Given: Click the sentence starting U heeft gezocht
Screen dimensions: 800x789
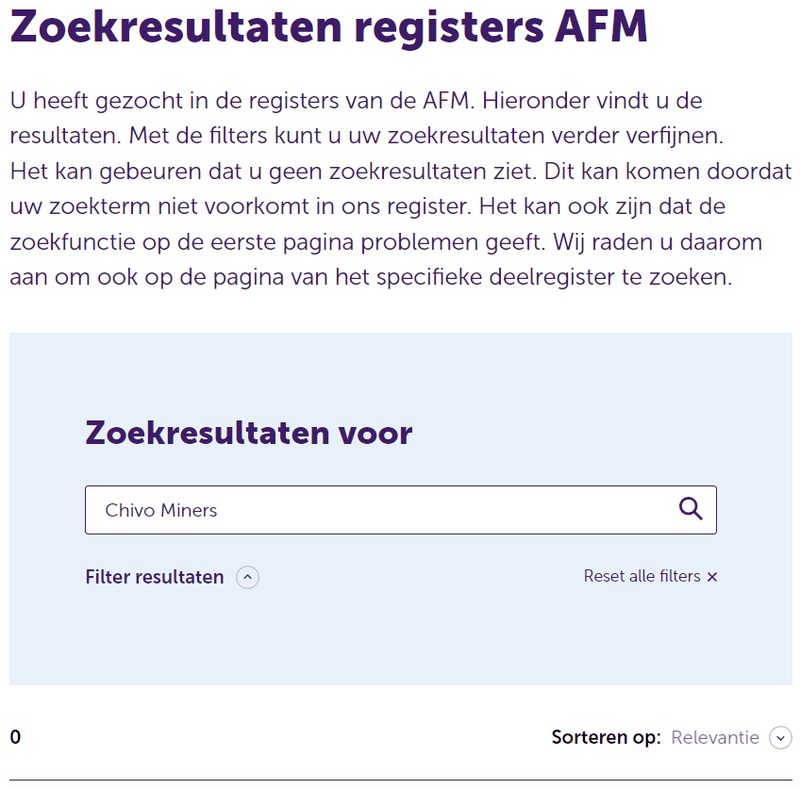Looking at the screenshot, I should pyautogui.click(x=242, y=101).
